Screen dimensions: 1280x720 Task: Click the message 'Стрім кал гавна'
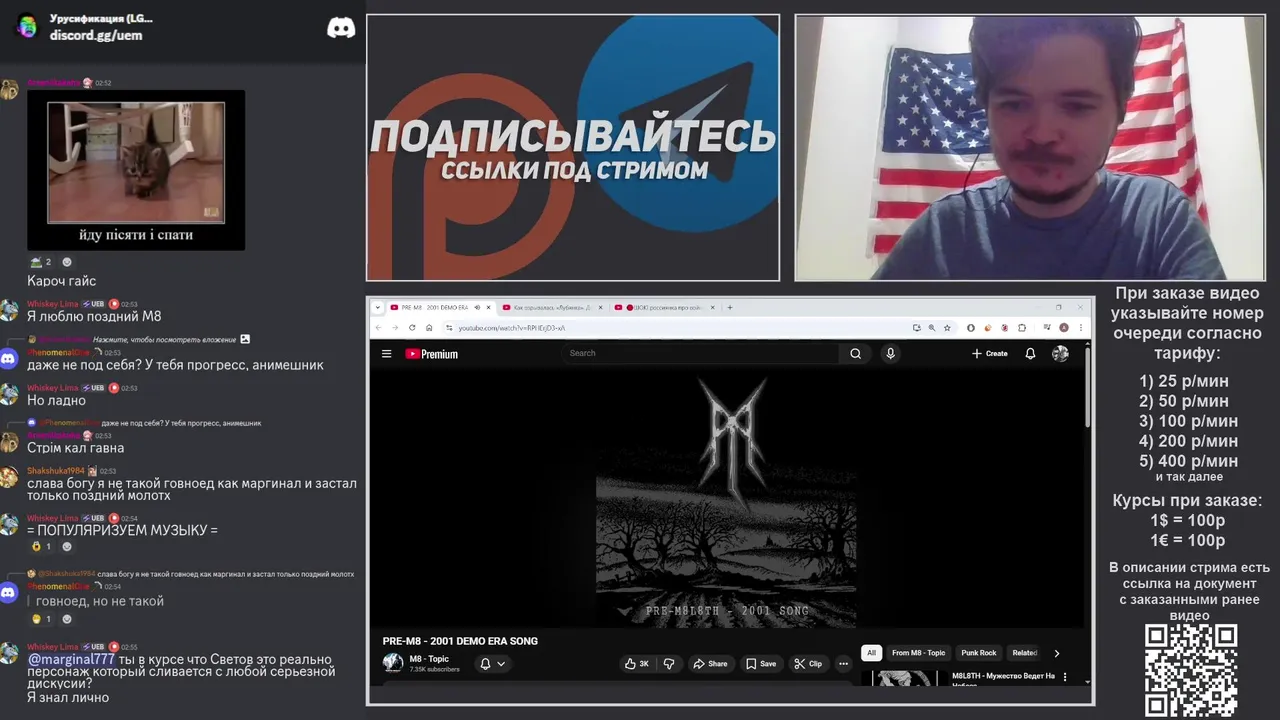(x=76, y=448)
